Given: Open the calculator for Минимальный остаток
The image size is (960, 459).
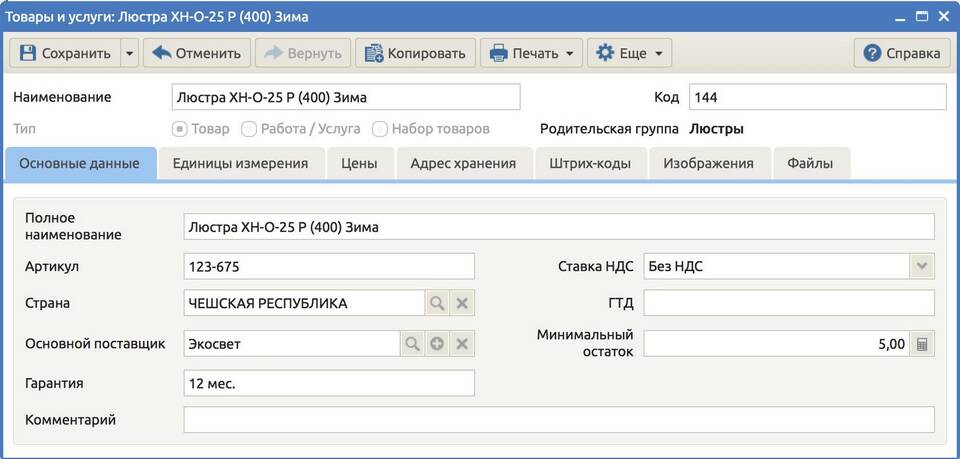Looking at the screenshot, I should click(x=922, y=344).
